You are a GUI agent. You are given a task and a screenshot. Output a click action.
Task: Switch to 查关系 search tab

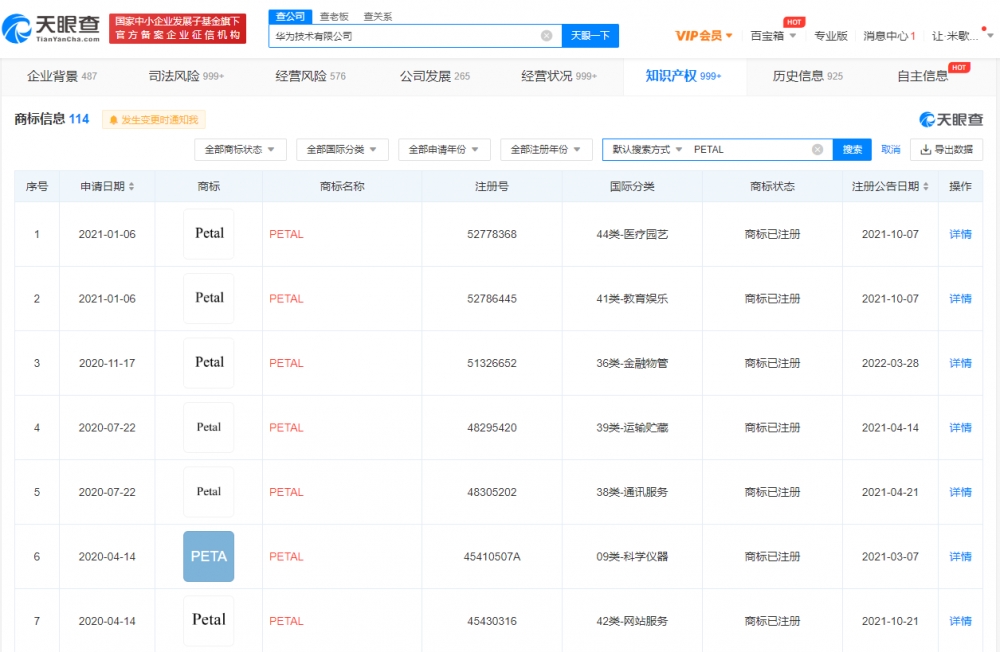pyautogui.click(x=378, y=17)
